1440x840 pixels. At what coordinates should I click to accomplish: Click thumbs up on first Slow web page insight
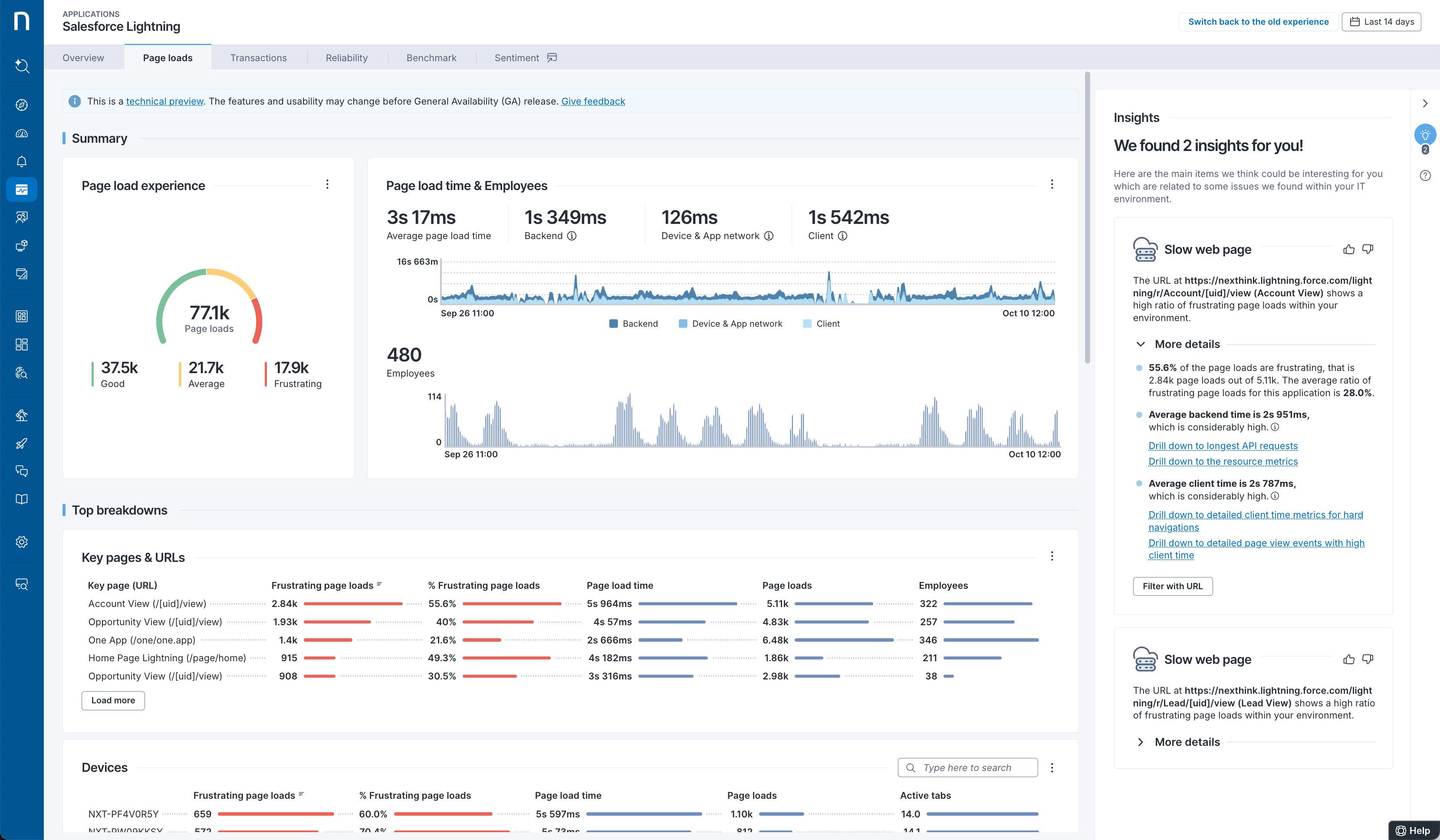(x=1348, y=249)
